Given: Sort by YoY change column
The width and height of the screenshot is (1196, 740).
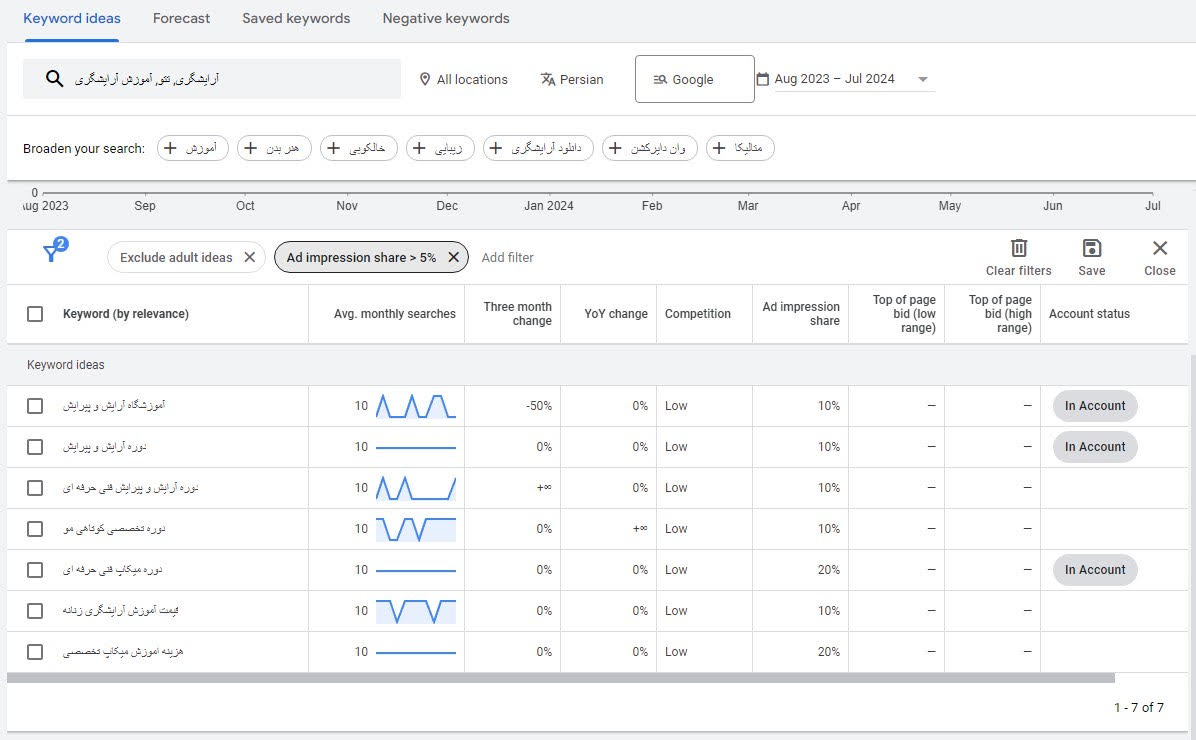Looking at the screenshot, I should click(616, 314).
